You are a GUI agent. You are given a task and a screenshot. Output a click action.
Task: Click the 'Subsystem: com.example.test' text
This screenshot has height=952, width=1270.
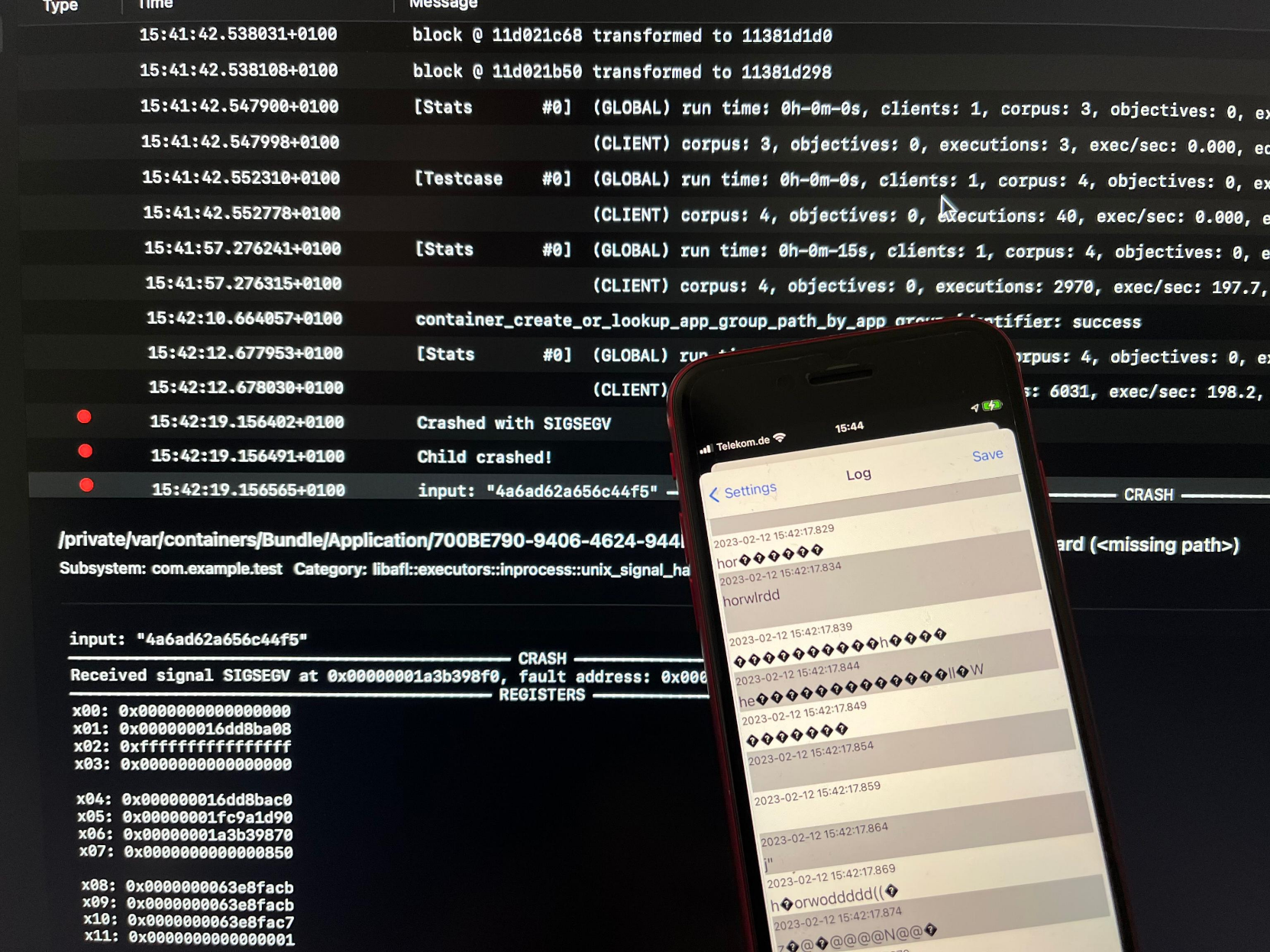coord(170,569)
